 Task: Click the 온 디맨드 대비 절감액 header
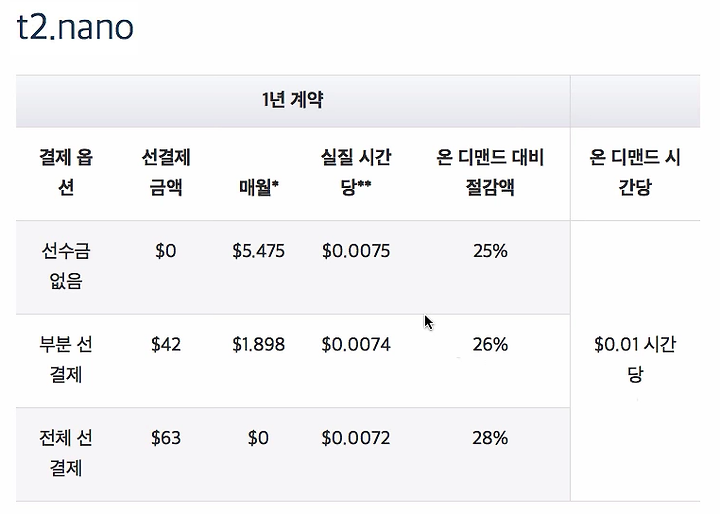tap(490, 172)
